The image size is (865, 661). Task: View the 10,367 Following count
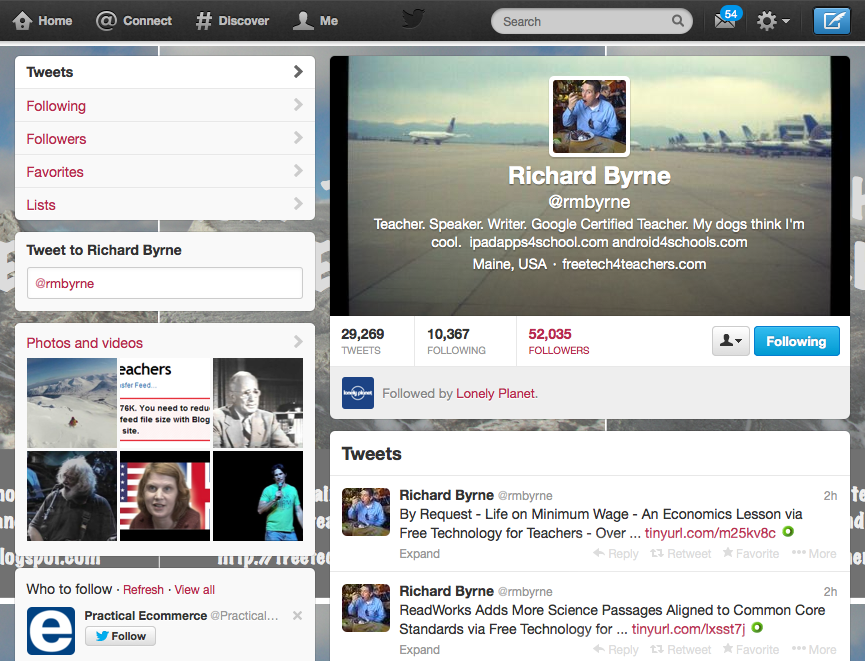(456, 341)
